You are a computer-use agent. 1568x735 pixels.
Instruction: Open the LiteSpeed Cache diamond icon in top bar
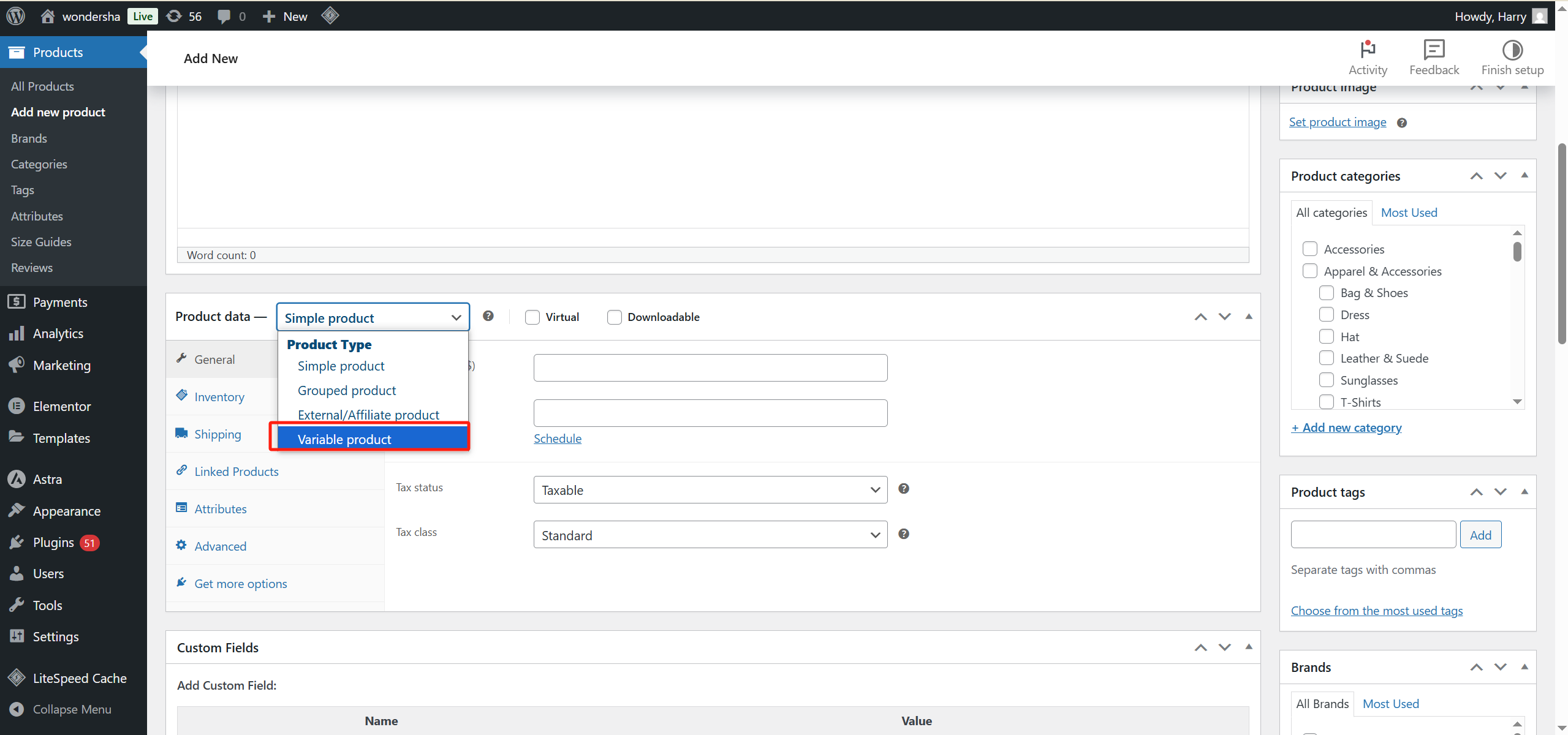click(x=330, y=16)
